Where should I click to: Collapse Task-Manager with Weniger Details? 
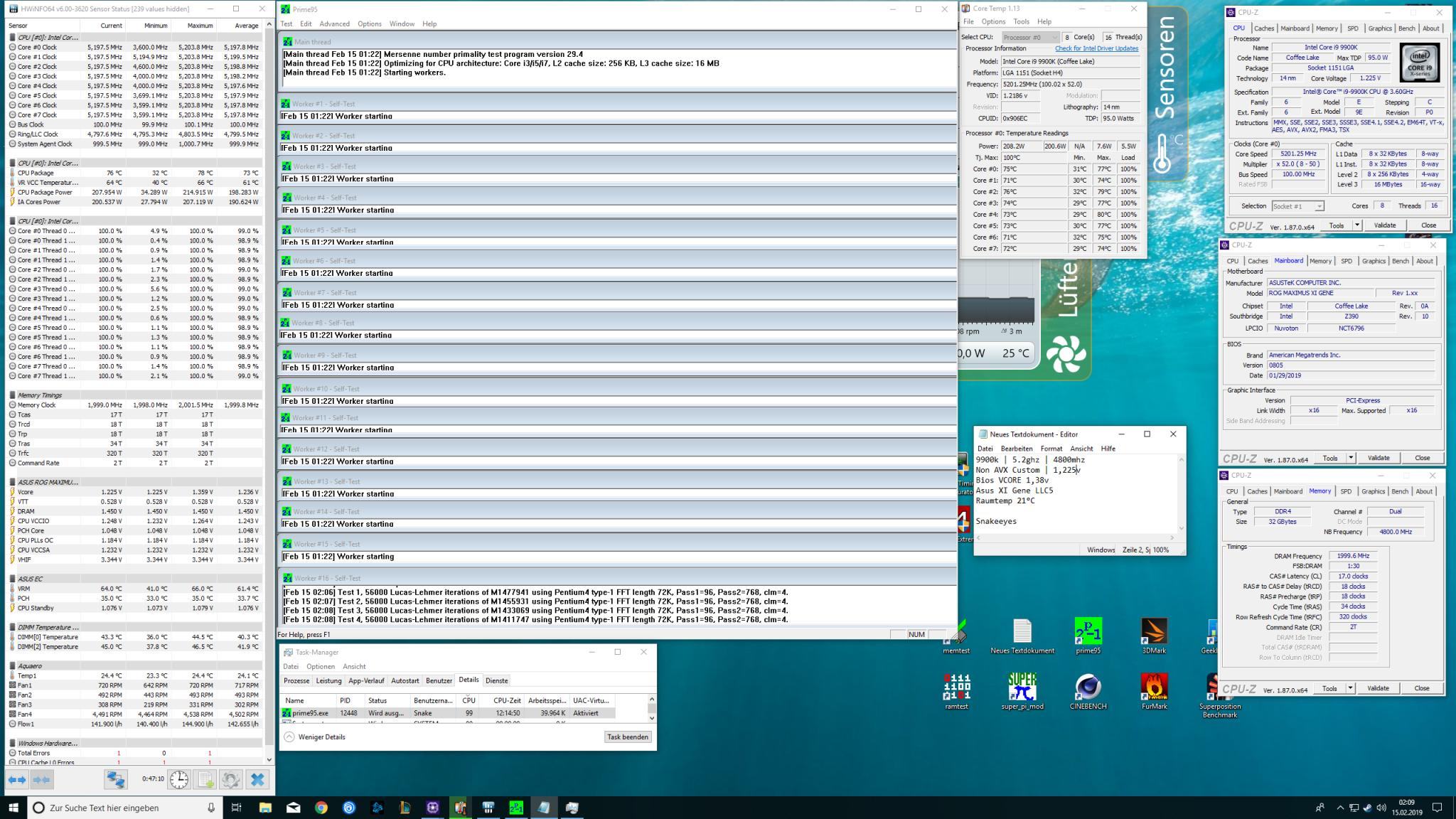click(x=314, y=737)
